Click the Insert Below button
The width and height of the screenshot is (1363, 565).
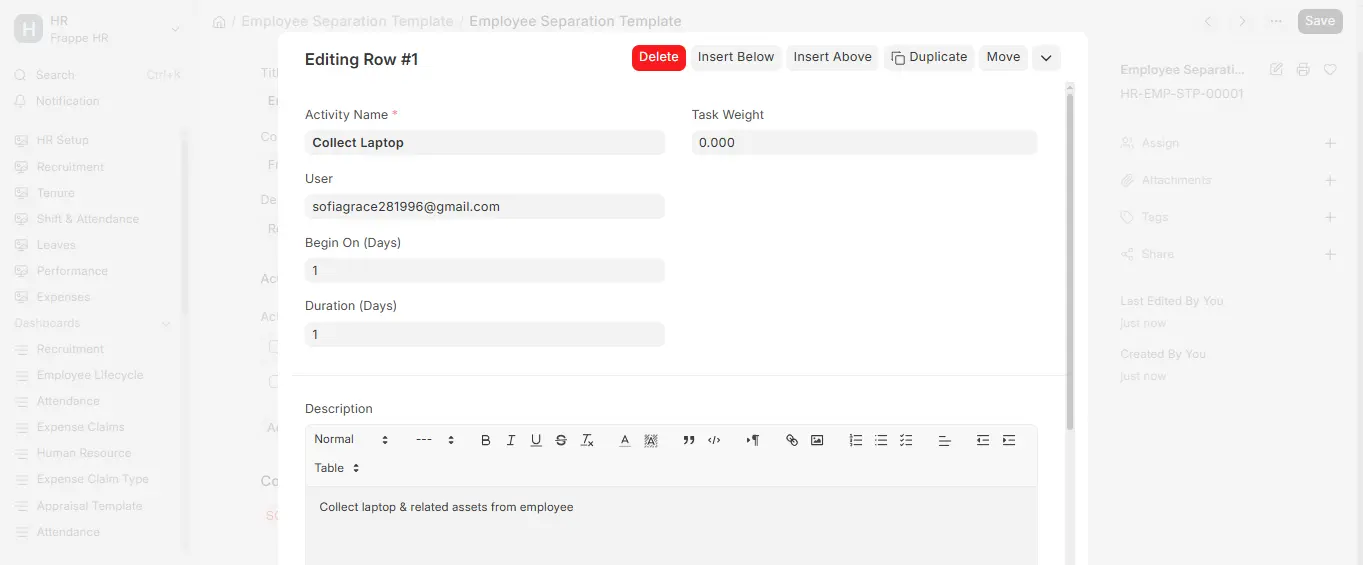pos(736,57)
